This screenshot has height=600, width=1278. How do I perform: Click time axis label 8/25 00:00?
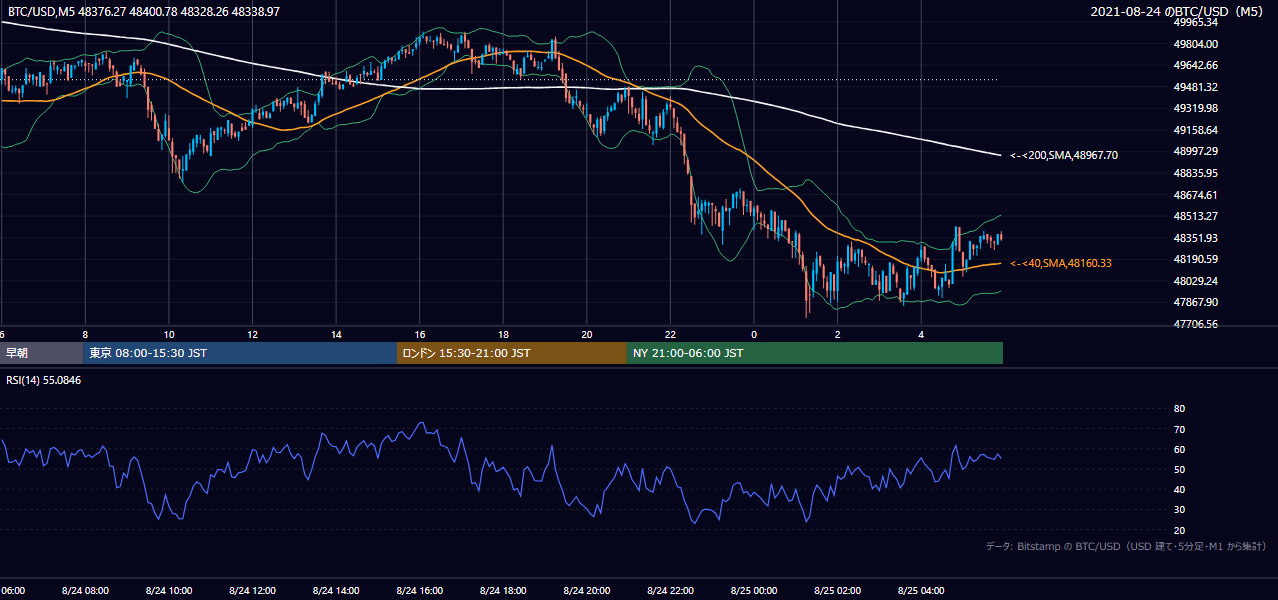[x=754, y=591]
